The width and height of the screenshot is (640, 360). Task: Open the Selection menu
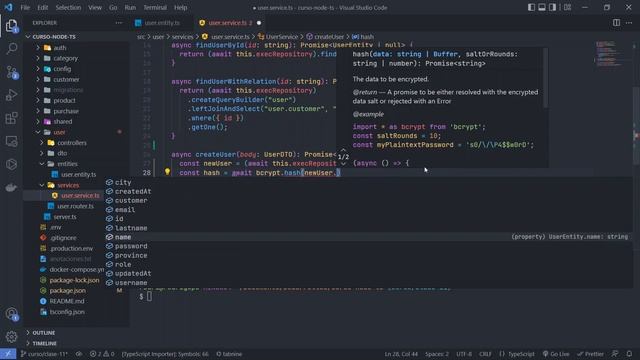tap(68, 7)
